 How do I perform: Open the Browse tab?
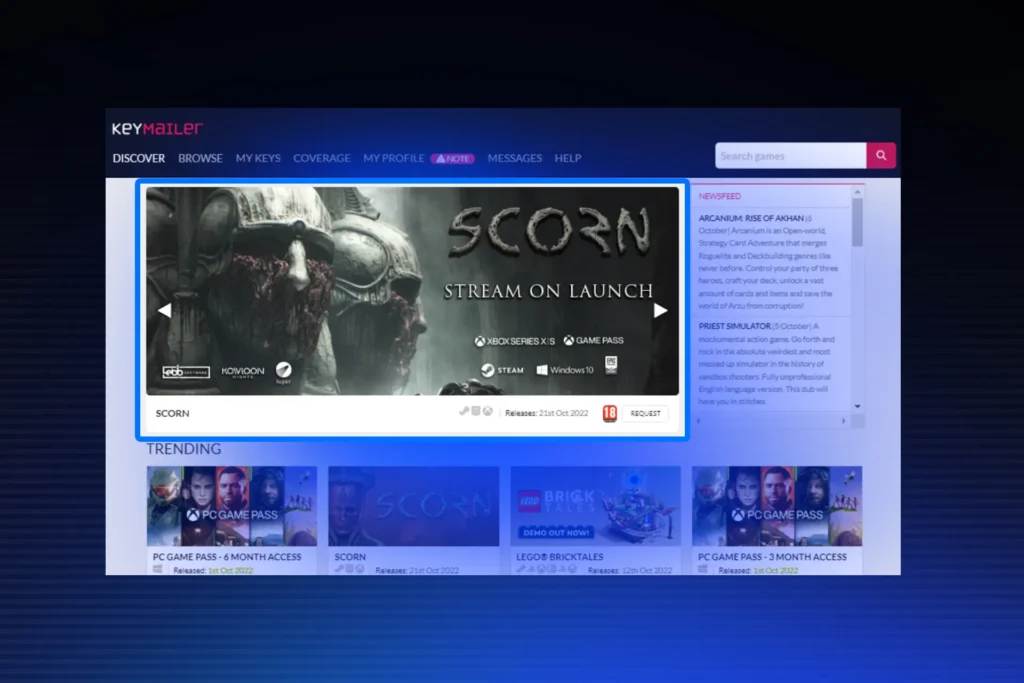(200, 158)
